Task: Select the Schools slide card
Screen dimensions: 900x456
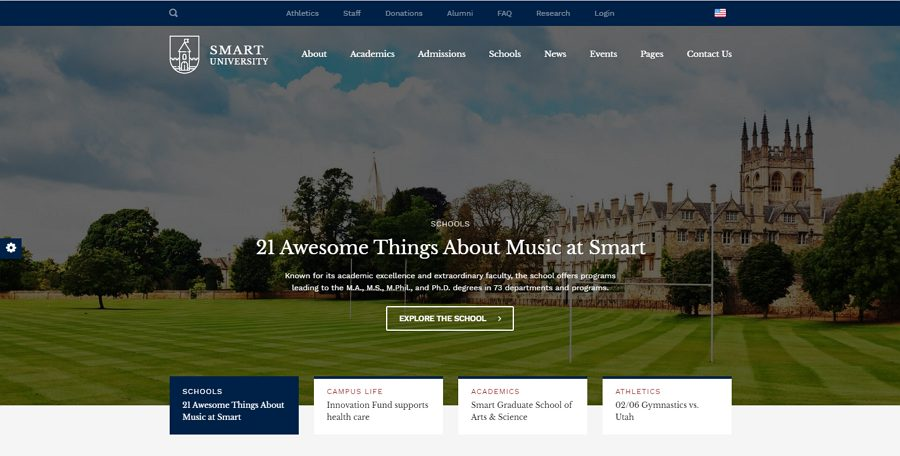Action: [234, 405]
